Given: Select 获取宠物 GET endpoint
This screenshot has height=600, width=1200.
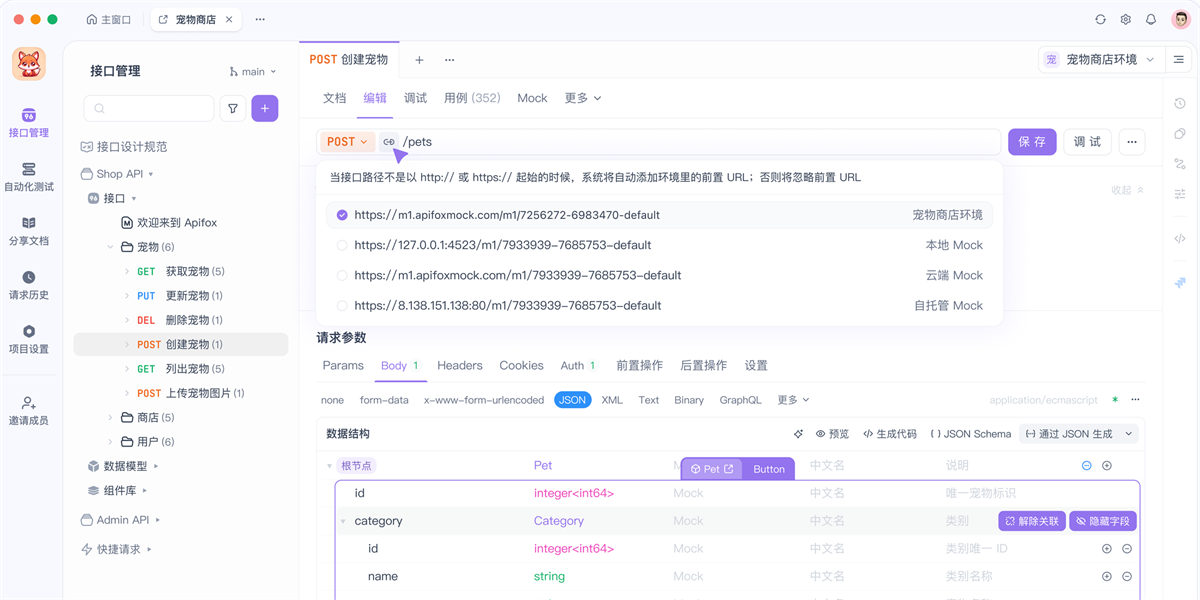Looking at the screenshot, I should [180, 271].
